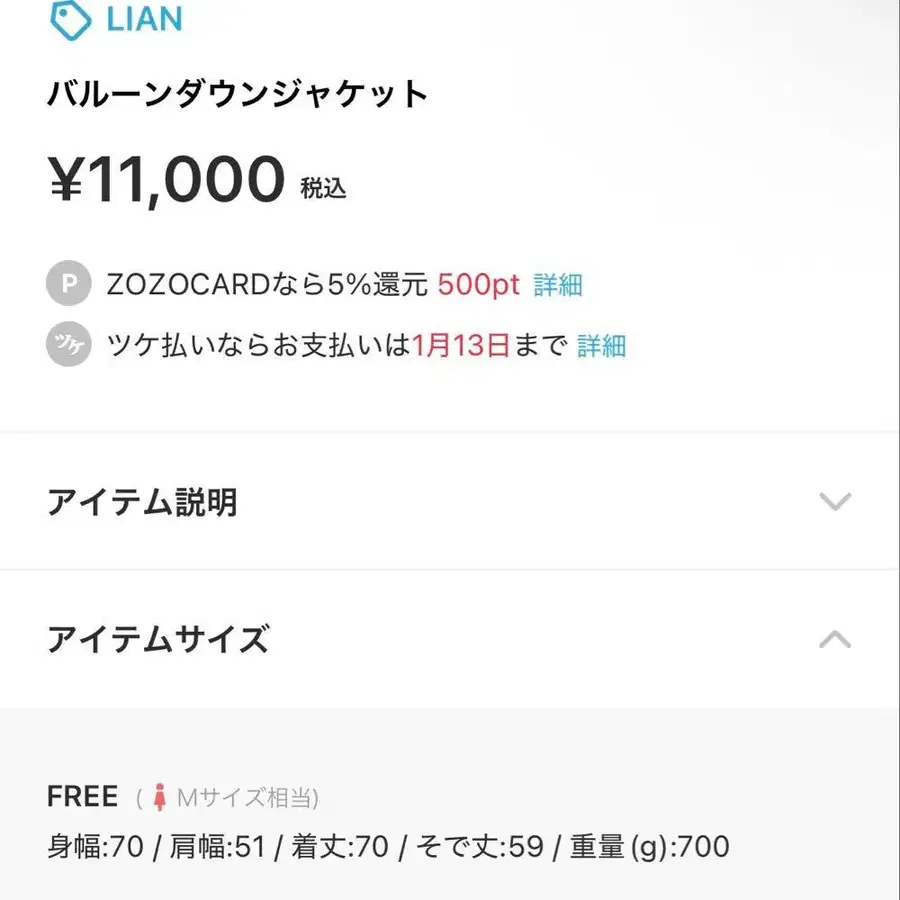Image resolution: width=900 pixels, height=900 pixels.
Task: Click the ¥11,000 price display
Action: point(165,178)
